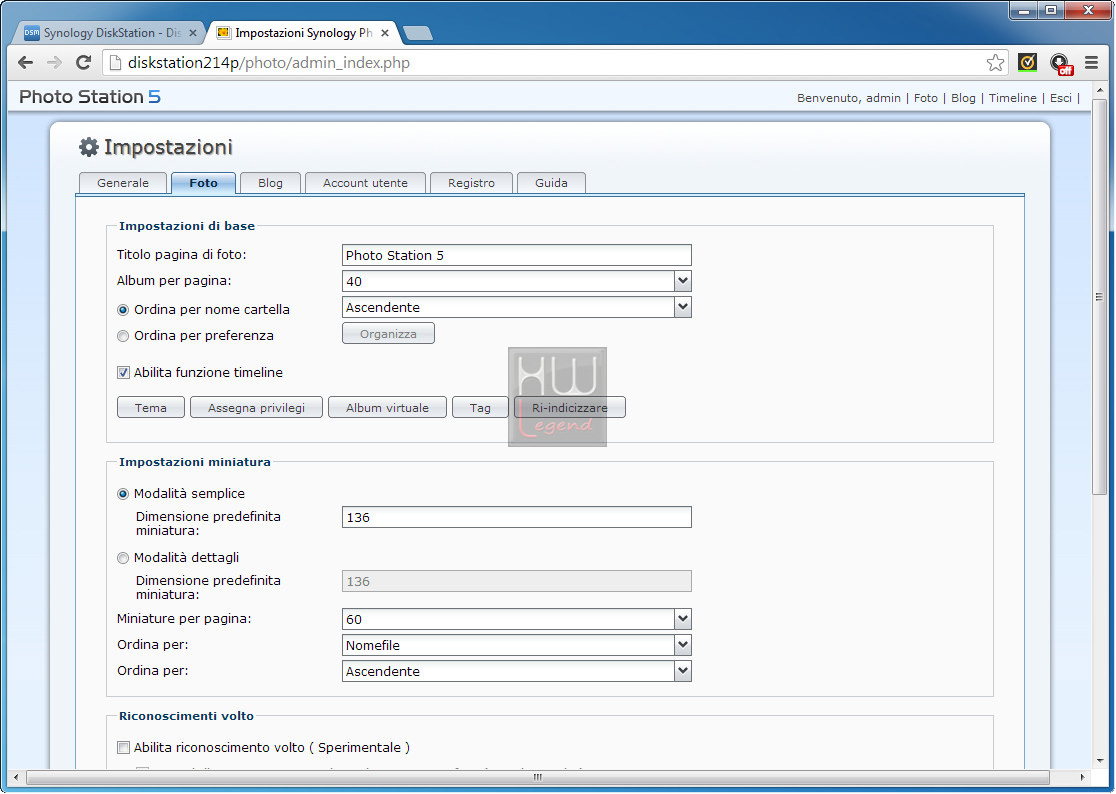Click the Benvenuto, admin text
The height and width of the screenshot is (794, 1116).
pyautogui.click(x=848, y=98)
